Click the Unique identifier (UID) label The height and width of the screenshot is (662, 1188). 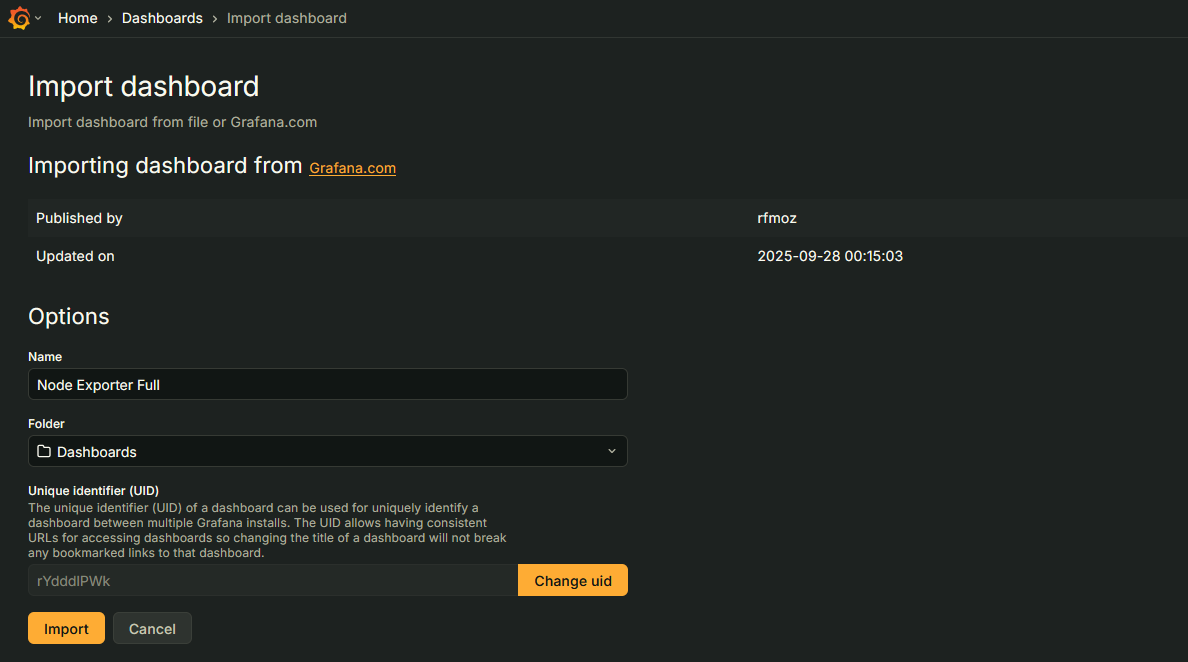click(94, 490)
